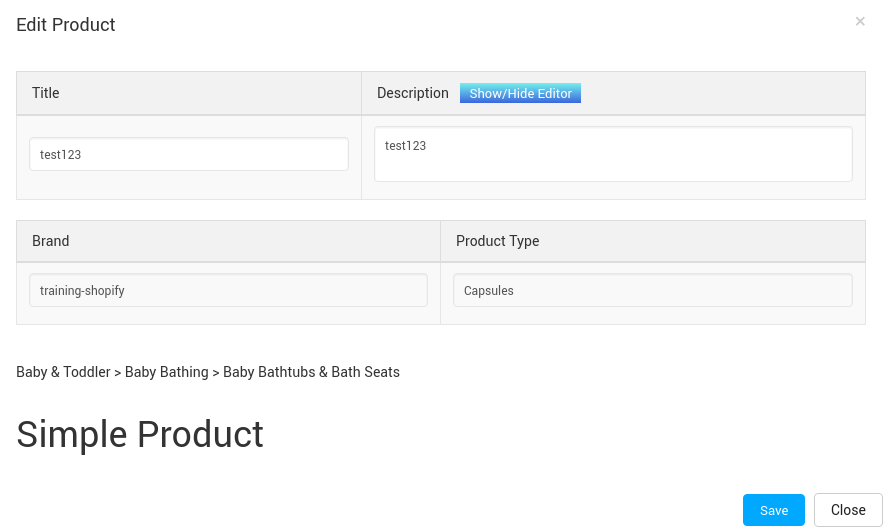
Task: Save the product changes
Action: coord(774,510)
